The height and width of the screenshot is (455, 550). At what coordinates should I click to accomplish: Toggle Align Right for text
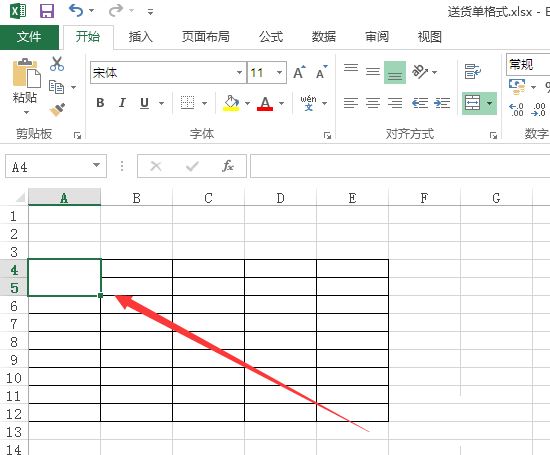395,103
